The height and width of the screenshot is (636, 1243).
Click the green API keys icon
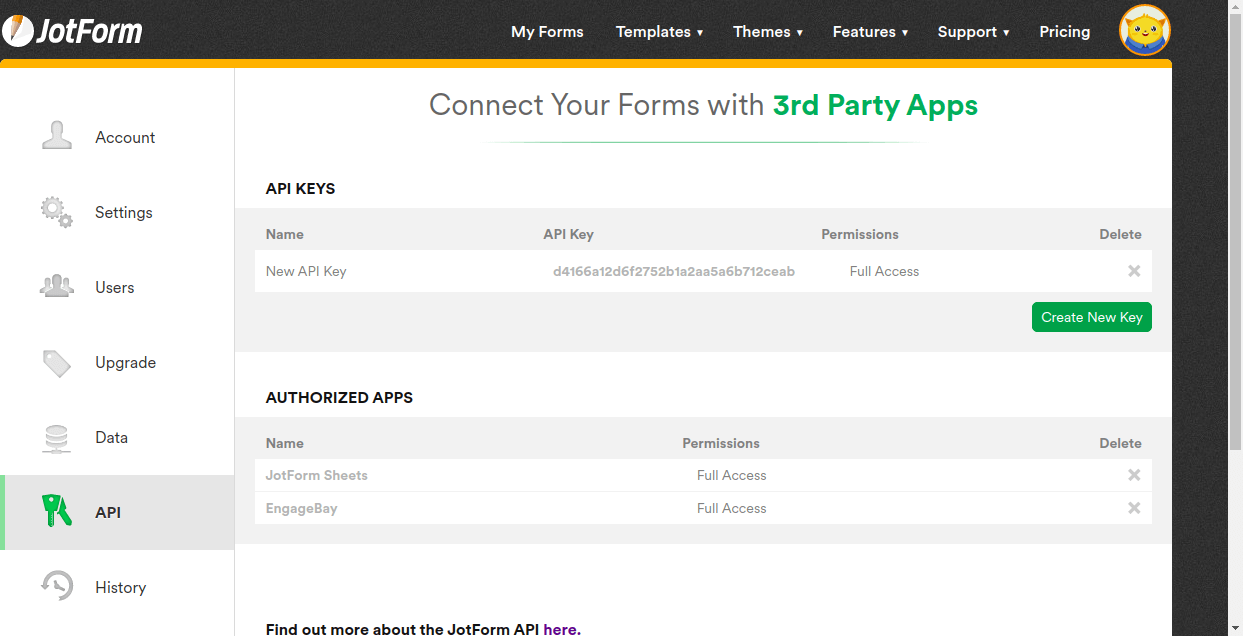point(57,511)
